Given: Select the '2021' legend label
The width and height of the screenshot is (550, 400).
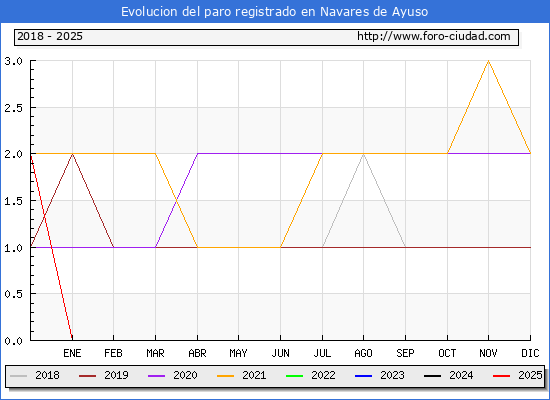Looking at the screenshot, I should point(254,375).
